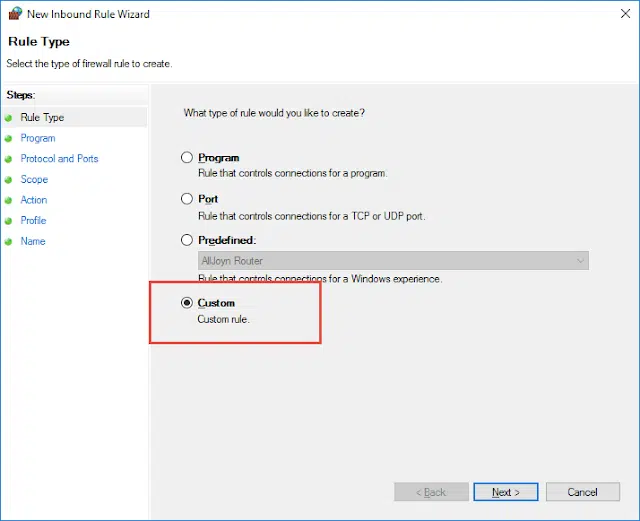Viewport: 640px width, 521px height.
Task: Click green bullet beside Name step
Action: pyautogui.click(x=9, y=242)
